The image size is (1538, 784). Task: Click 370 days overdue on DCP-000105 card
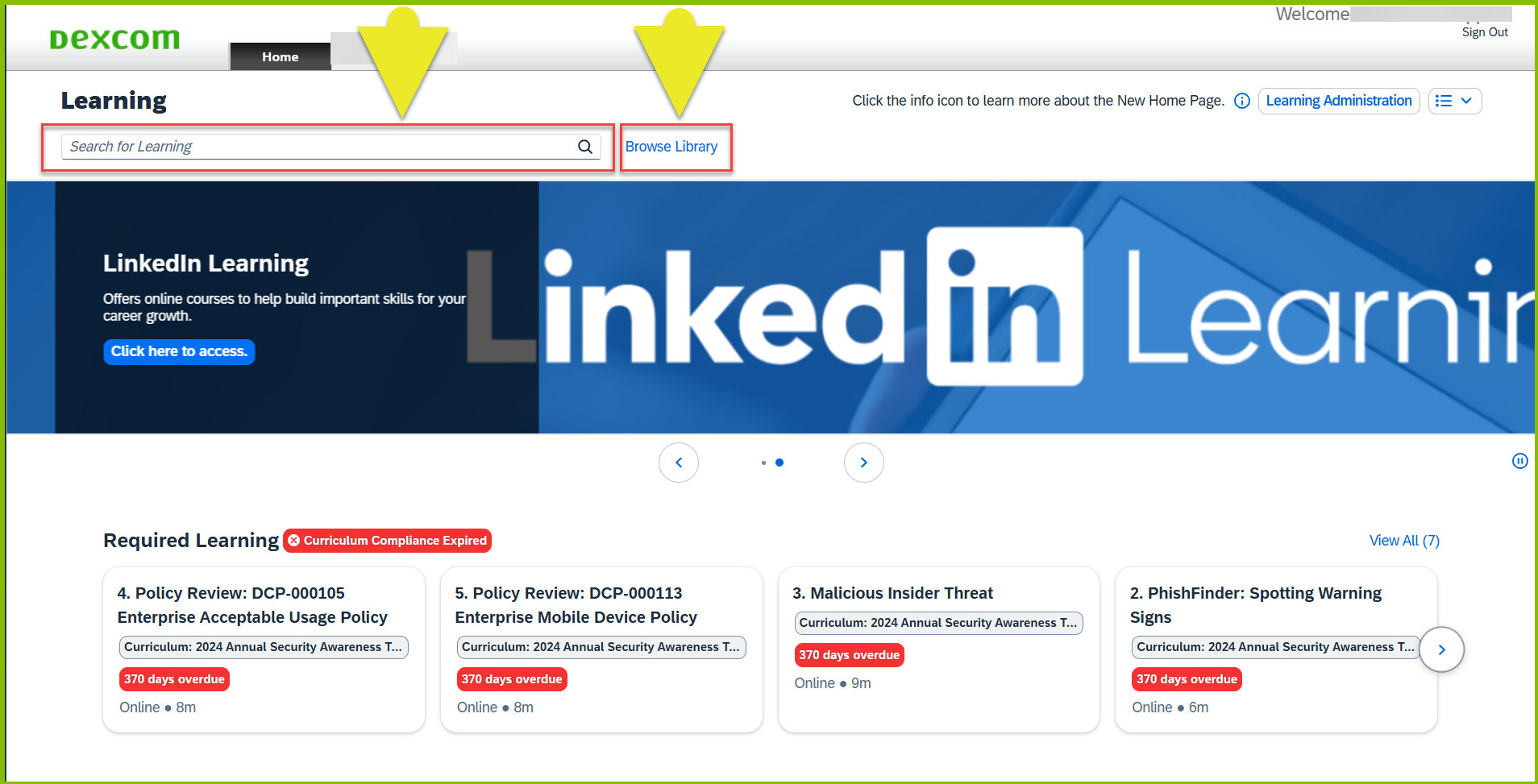pyautogui.click(x=174, y=679)
